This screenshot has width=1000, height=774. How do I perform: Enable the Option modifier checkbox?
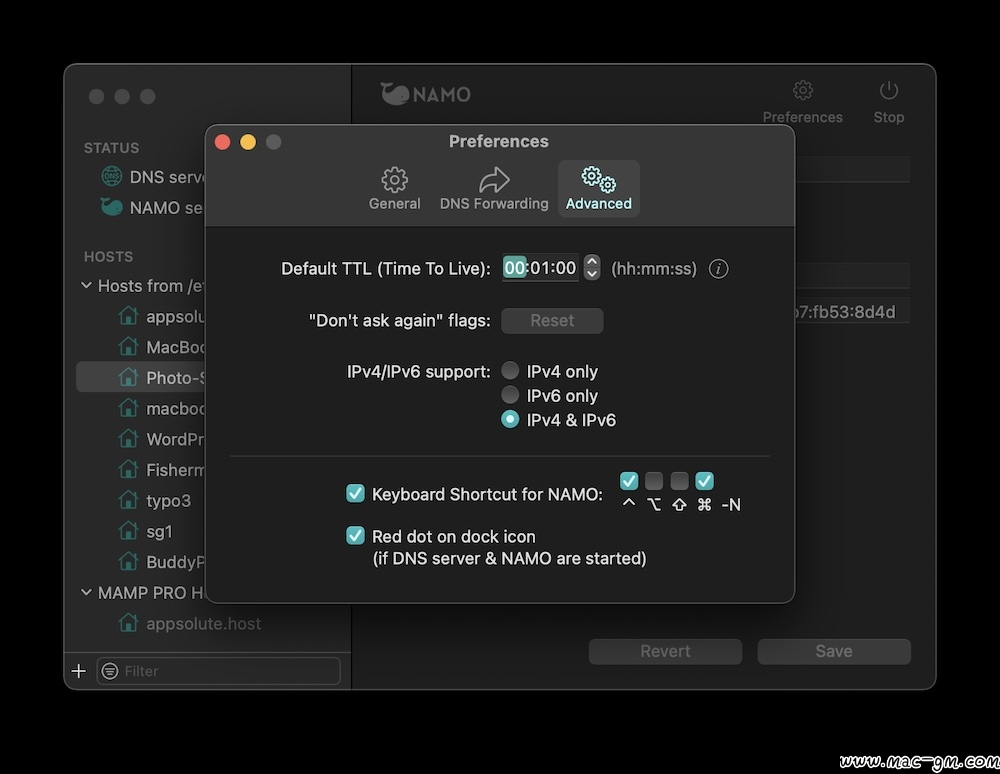[x=654, y=481]
